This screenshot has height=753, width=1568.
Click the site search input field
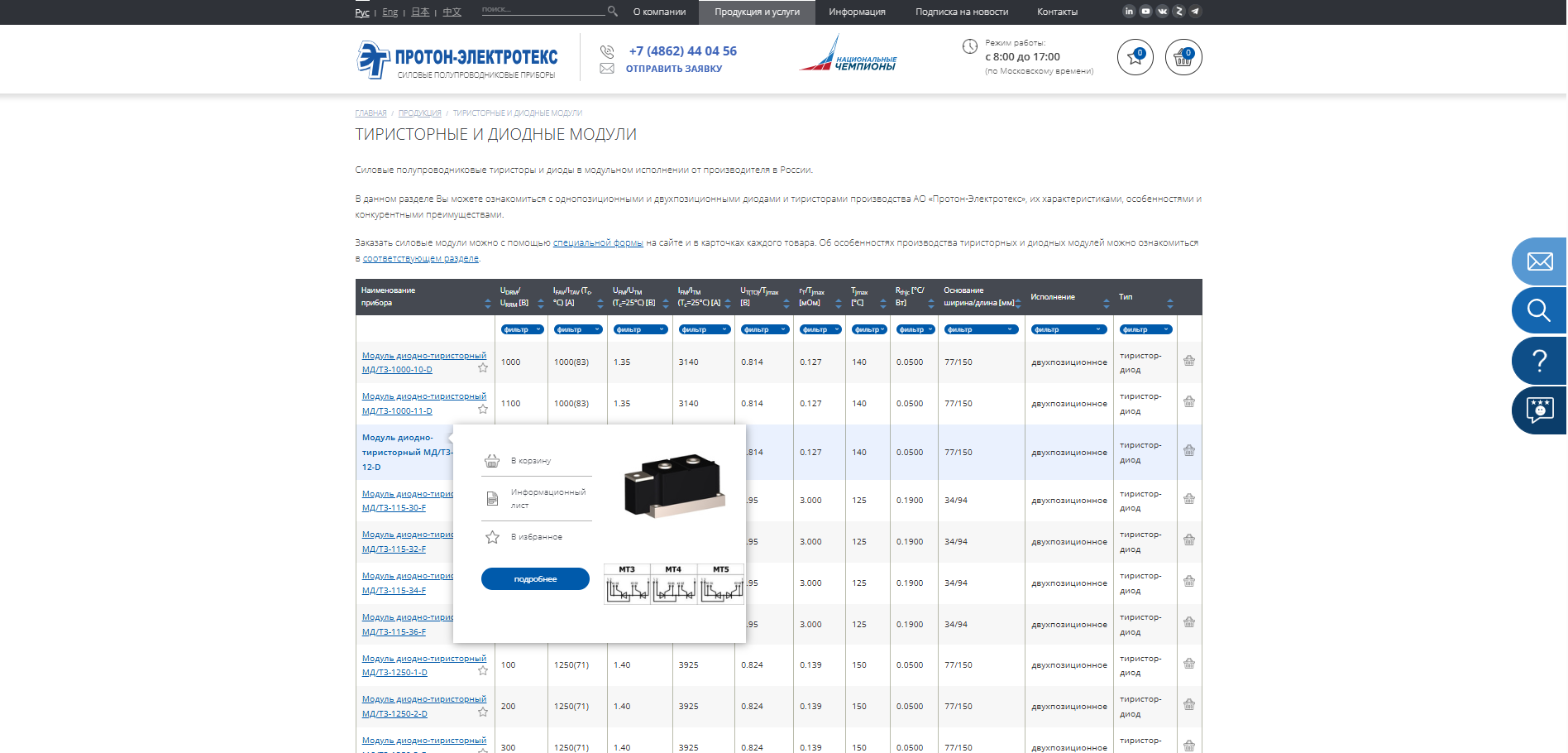543,10
